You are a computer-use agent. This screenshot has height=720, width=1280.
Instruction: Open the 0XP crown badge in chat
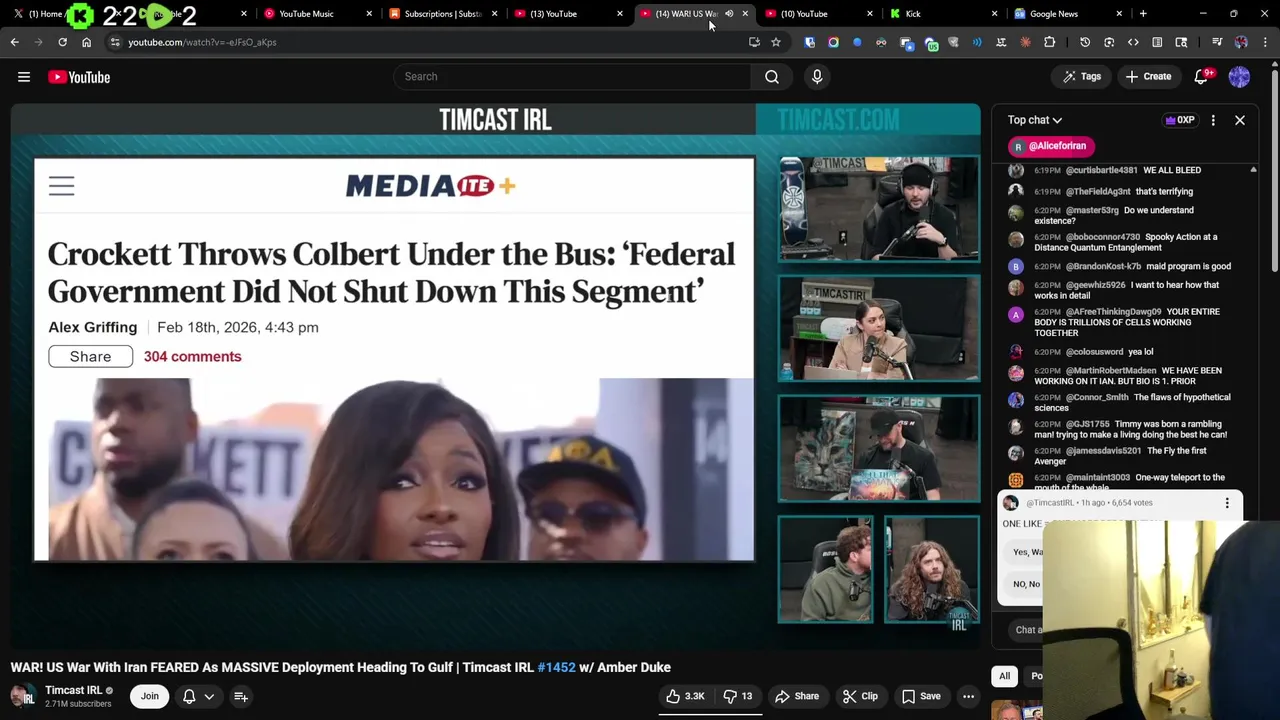[1180, 120]
